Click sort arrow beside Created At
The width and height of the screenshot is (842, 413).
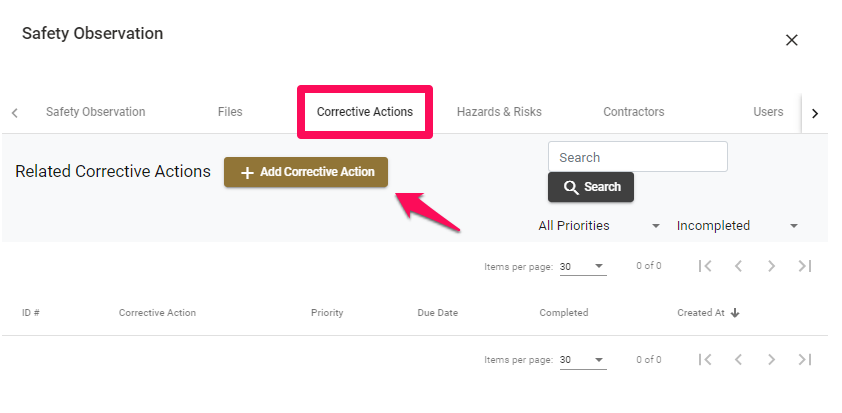(x=735, y=313)
